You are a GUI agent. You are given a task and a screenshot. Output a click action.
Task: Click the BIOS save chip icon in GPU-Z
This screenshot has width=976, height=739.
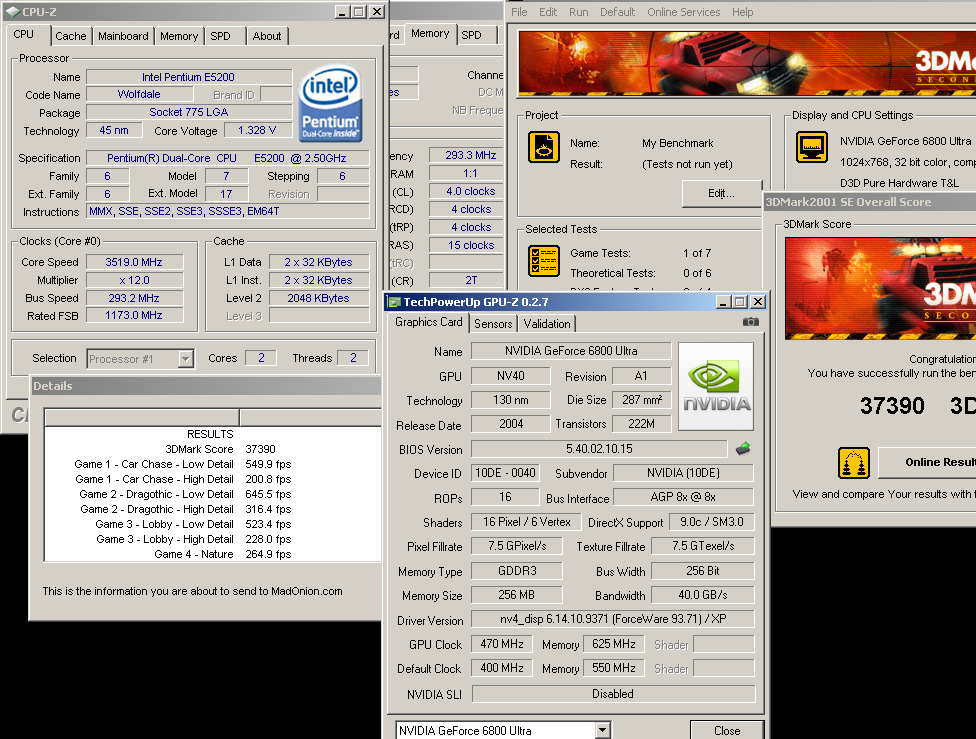point(743,448)
